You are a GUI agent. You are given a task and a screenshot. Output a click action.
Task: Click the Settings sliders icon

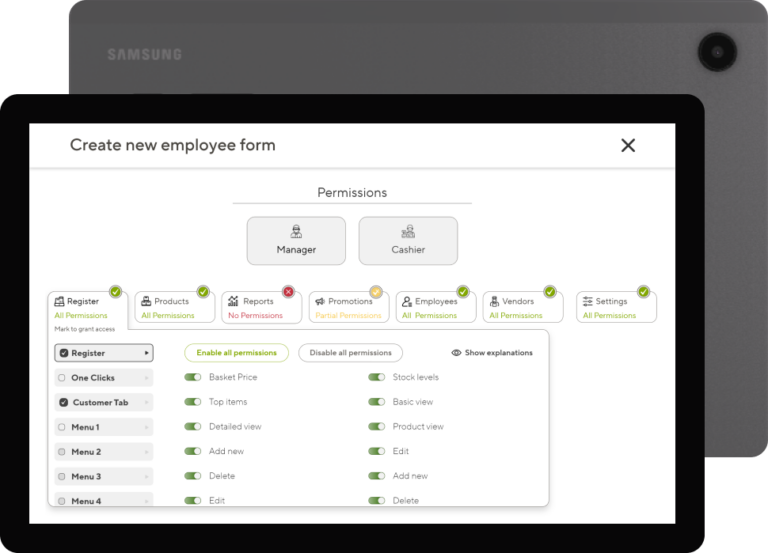pyautogui.click(x=588, y=301)
